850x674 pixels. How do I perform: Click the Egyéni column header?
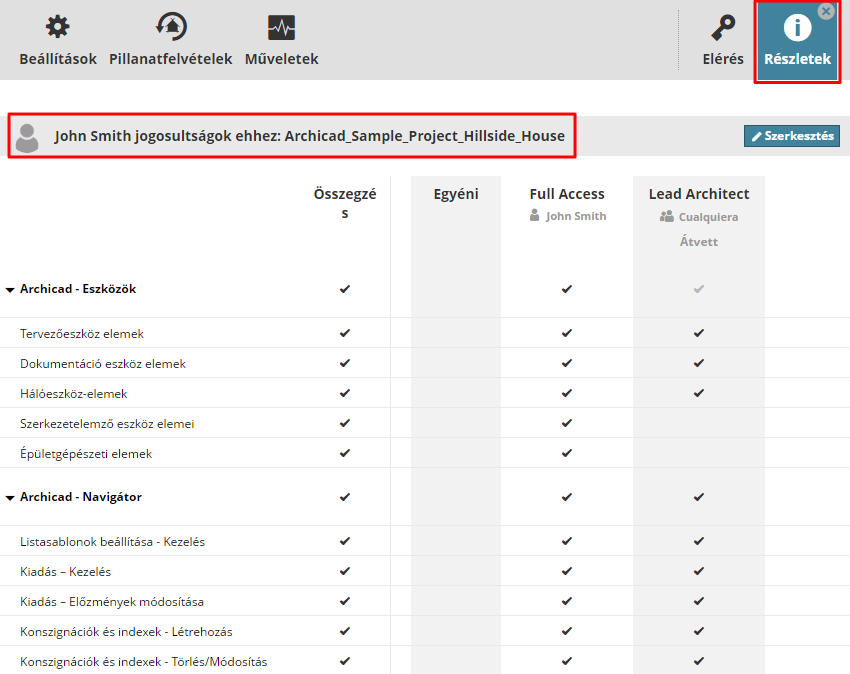point(456,194)
